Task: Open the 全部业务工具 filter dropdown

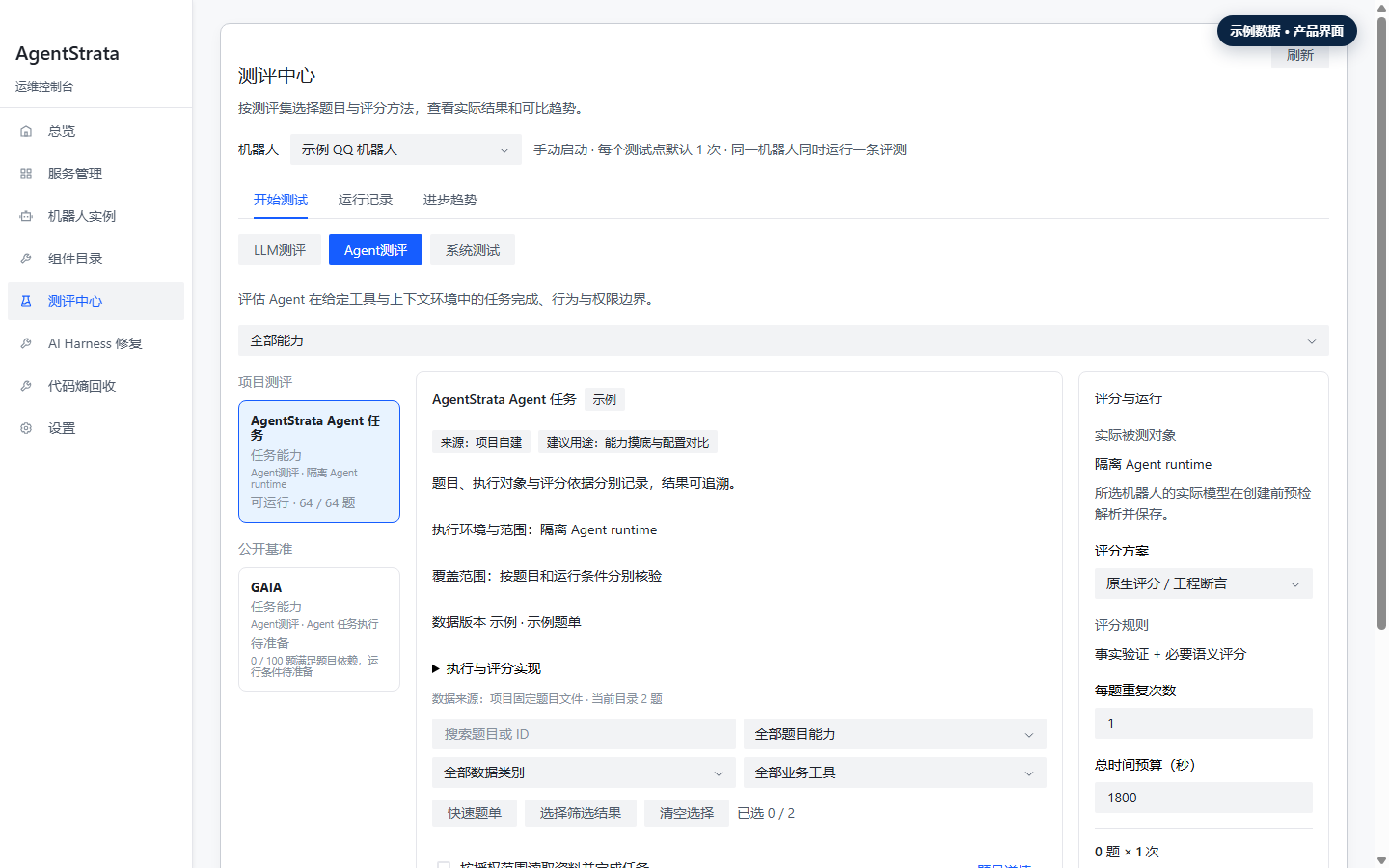Action: point(895,773)
